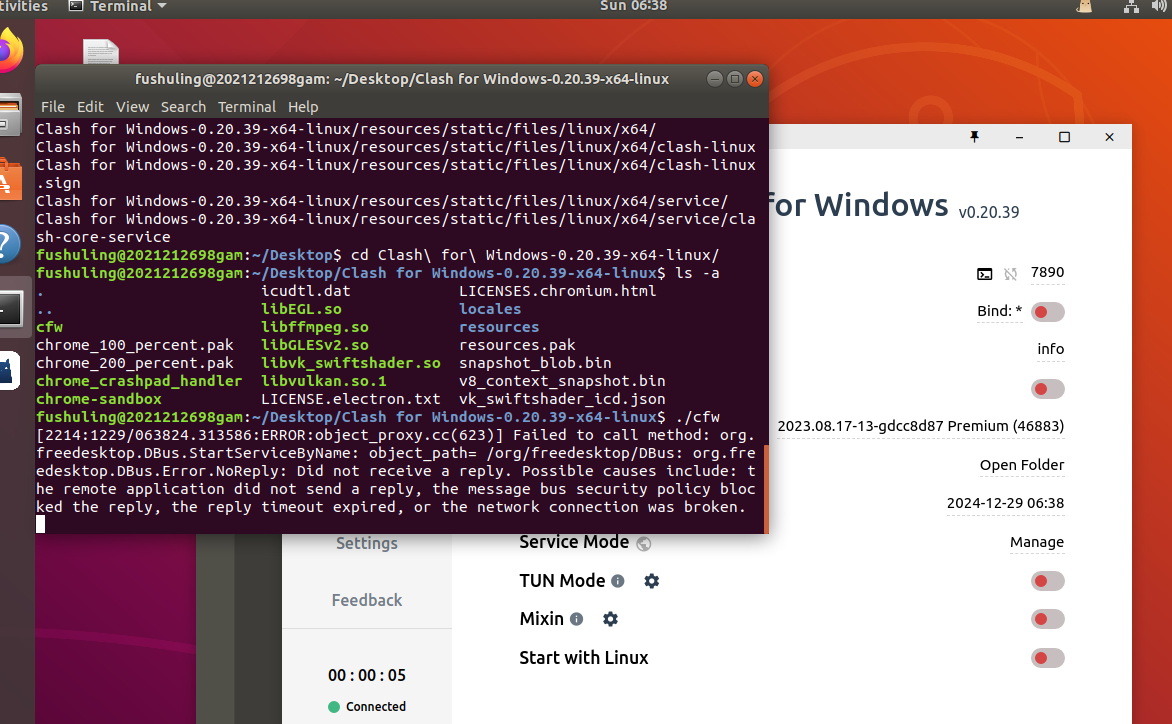The height and width of the screenshot is (724, 1172).
Task: Toggle the Mixin switch
Action: [1047, 618]
